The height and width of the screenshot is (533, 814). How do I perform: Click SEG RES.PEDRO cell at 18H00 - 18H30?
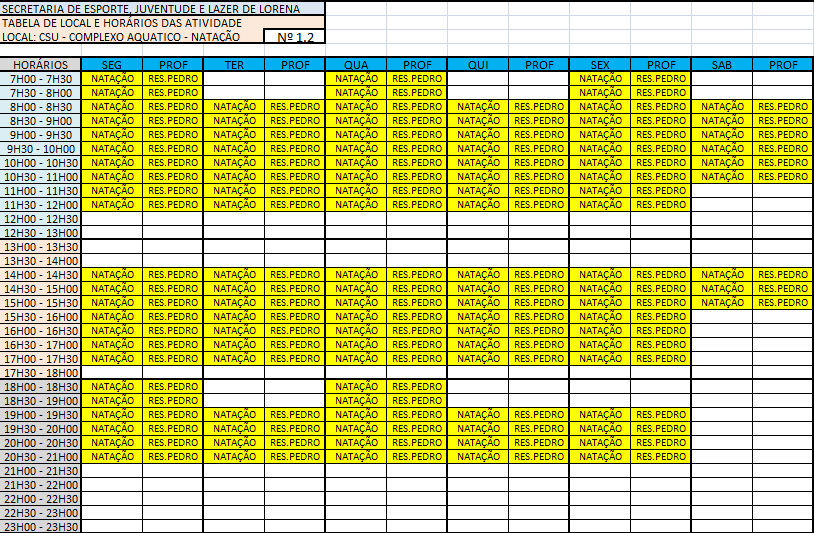coord(173,387)
